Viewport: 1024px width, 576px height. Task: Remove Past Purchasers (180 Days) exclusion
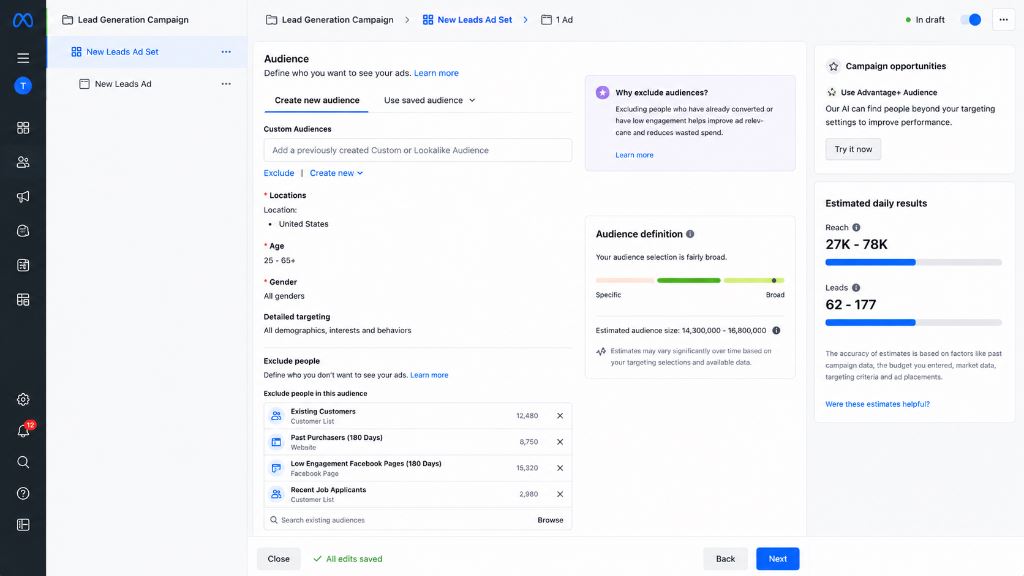tap(560, 442)
